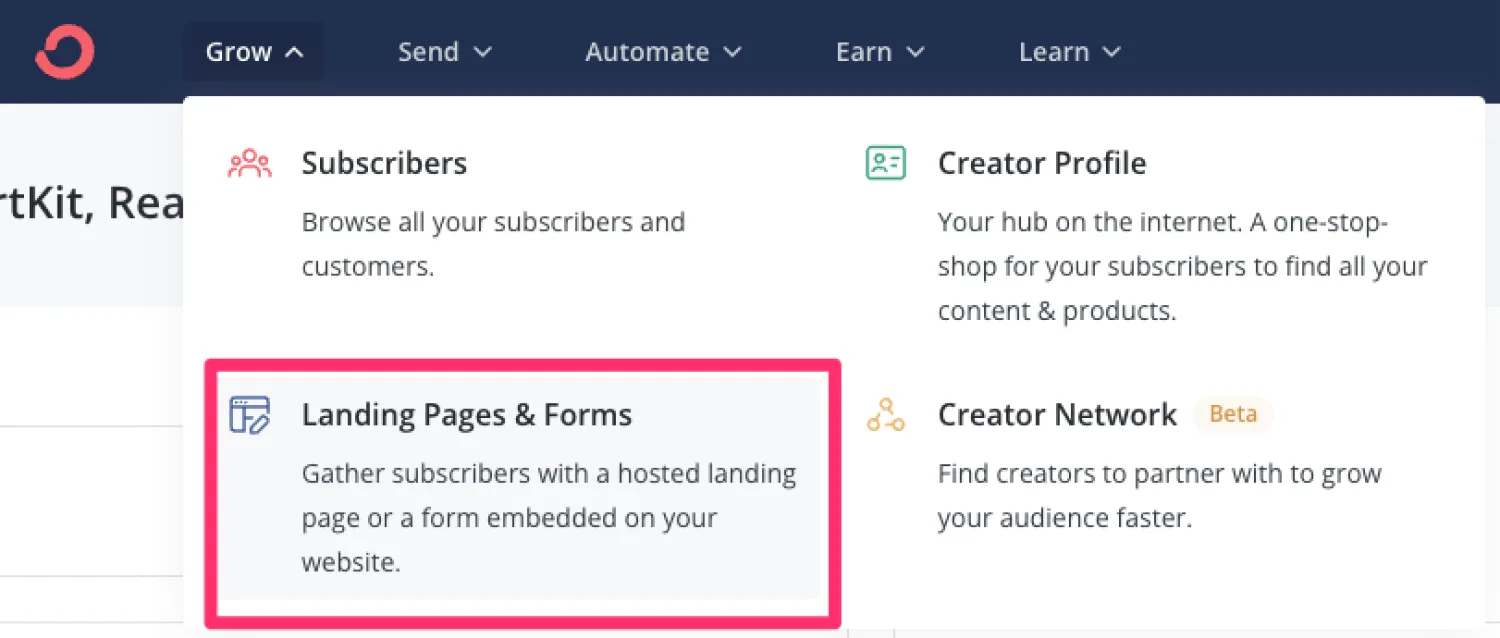
Task: Click the Beta badge beside Creator Network
Action: point(1232,414)
